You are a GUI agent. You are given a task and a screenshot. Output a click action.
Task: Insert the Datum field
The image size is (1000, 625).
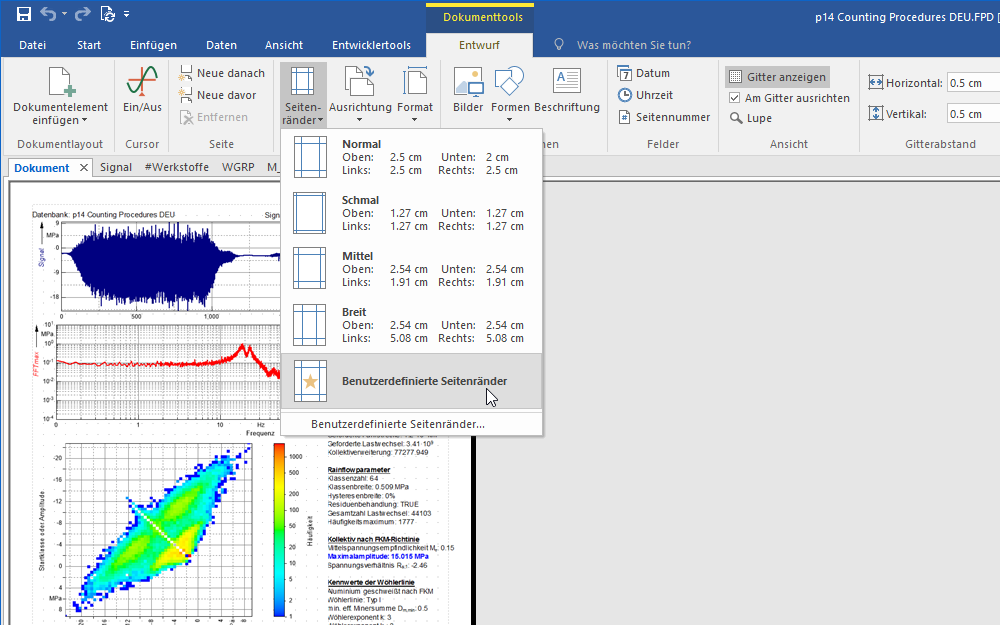[x=643, y=73]
